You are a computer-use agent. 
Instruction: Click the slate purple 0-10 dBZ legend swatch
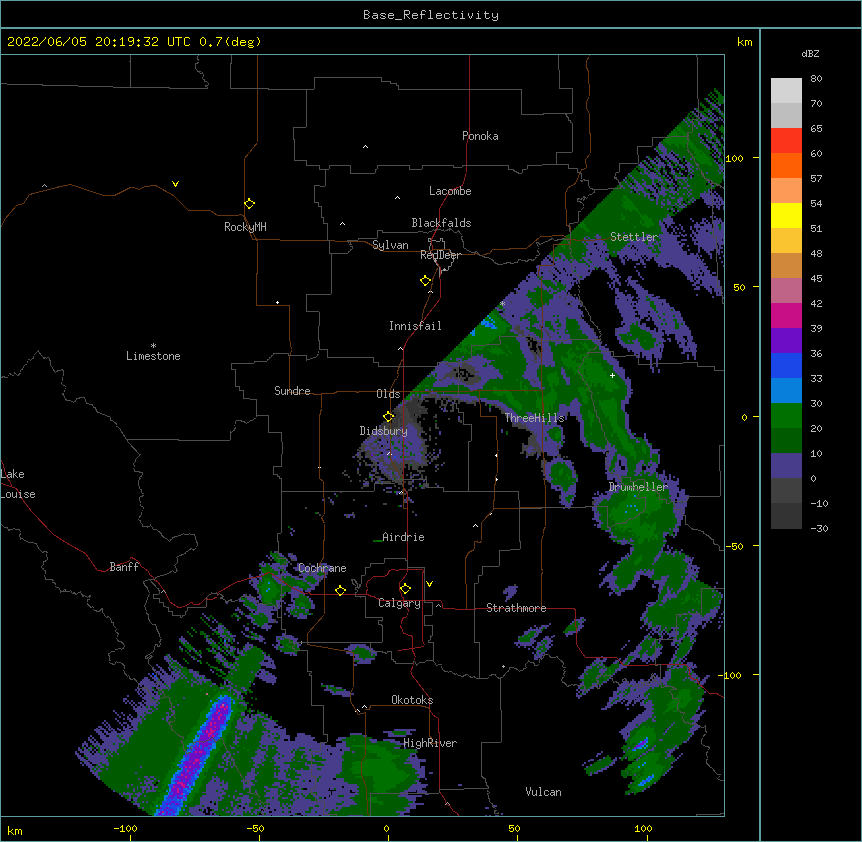pos(786,466)
